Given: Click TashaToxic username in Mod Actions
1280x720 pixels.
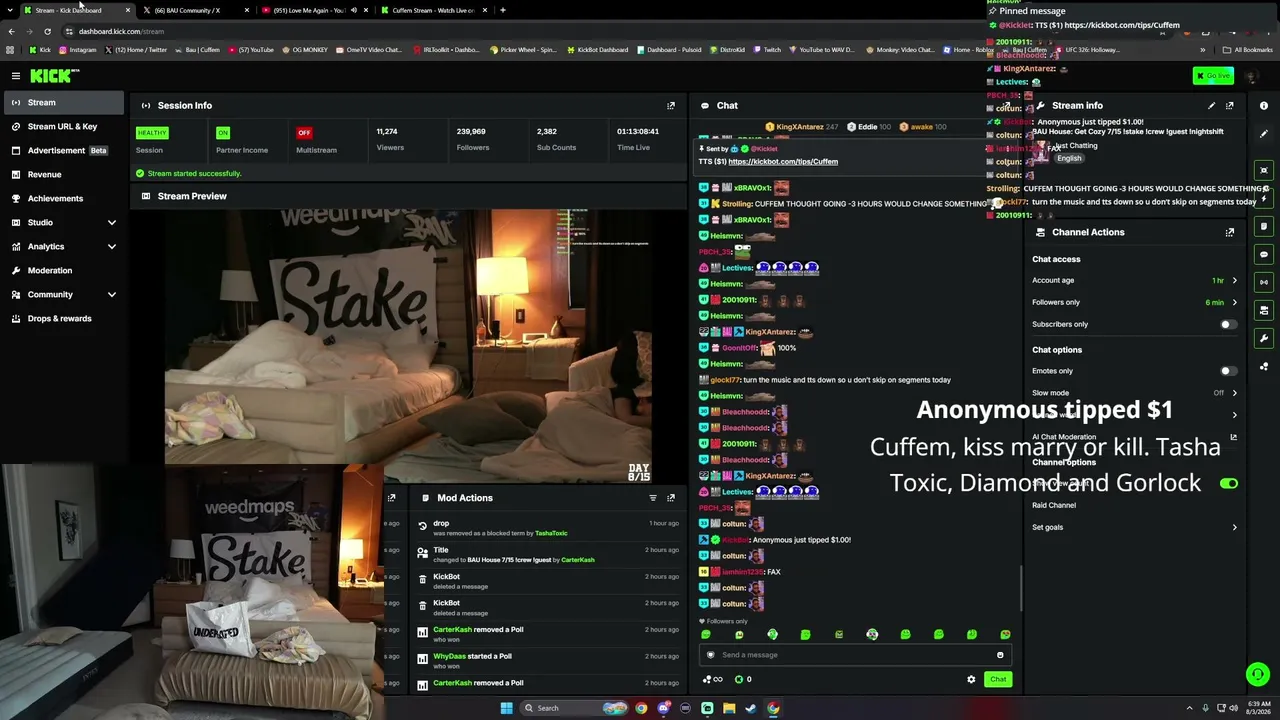Looking at the screenshot, I should [x=551, y=533].
